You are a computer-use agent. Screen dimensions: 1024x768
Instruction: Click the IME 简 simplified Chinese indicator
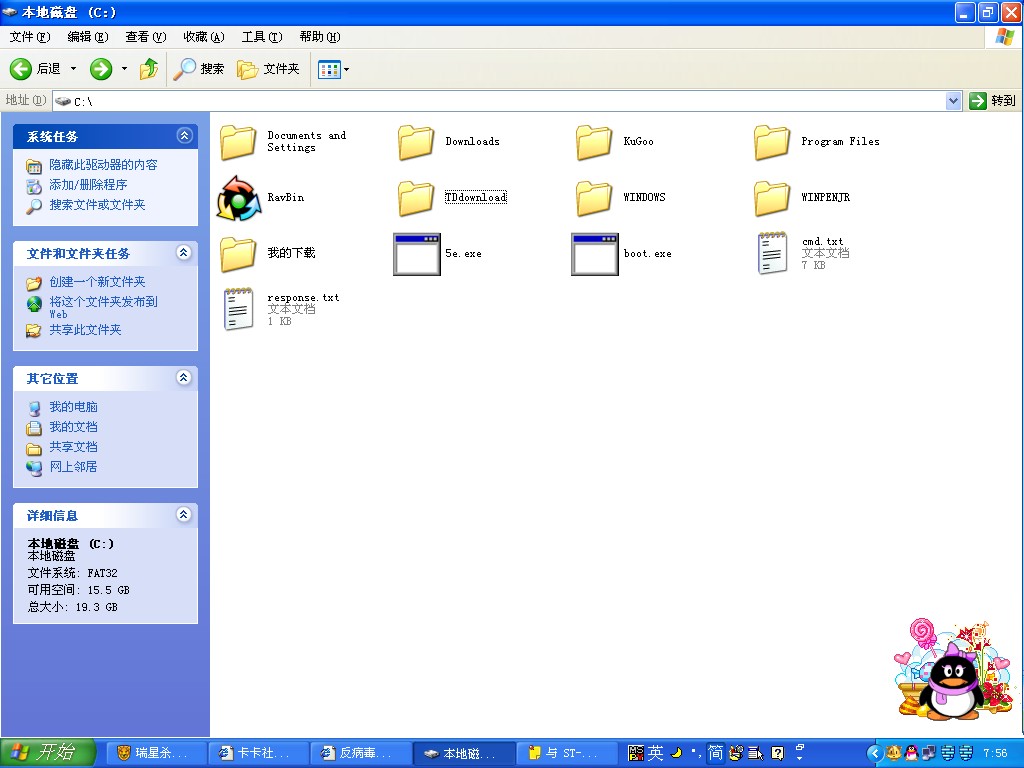pyautogui.click(x=715, y=753)
